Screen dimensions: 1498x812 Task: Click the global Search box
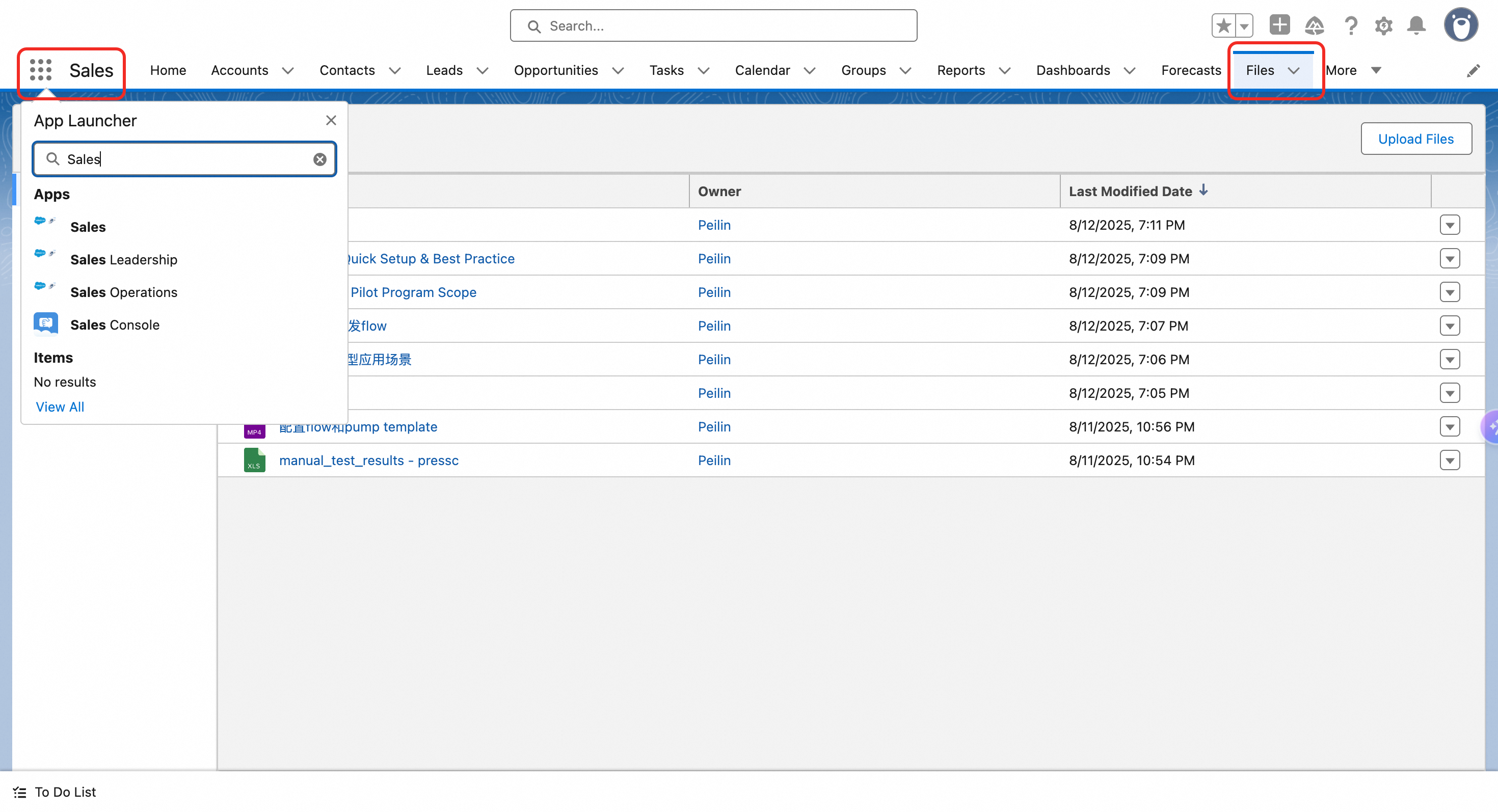tap(713, 25)
